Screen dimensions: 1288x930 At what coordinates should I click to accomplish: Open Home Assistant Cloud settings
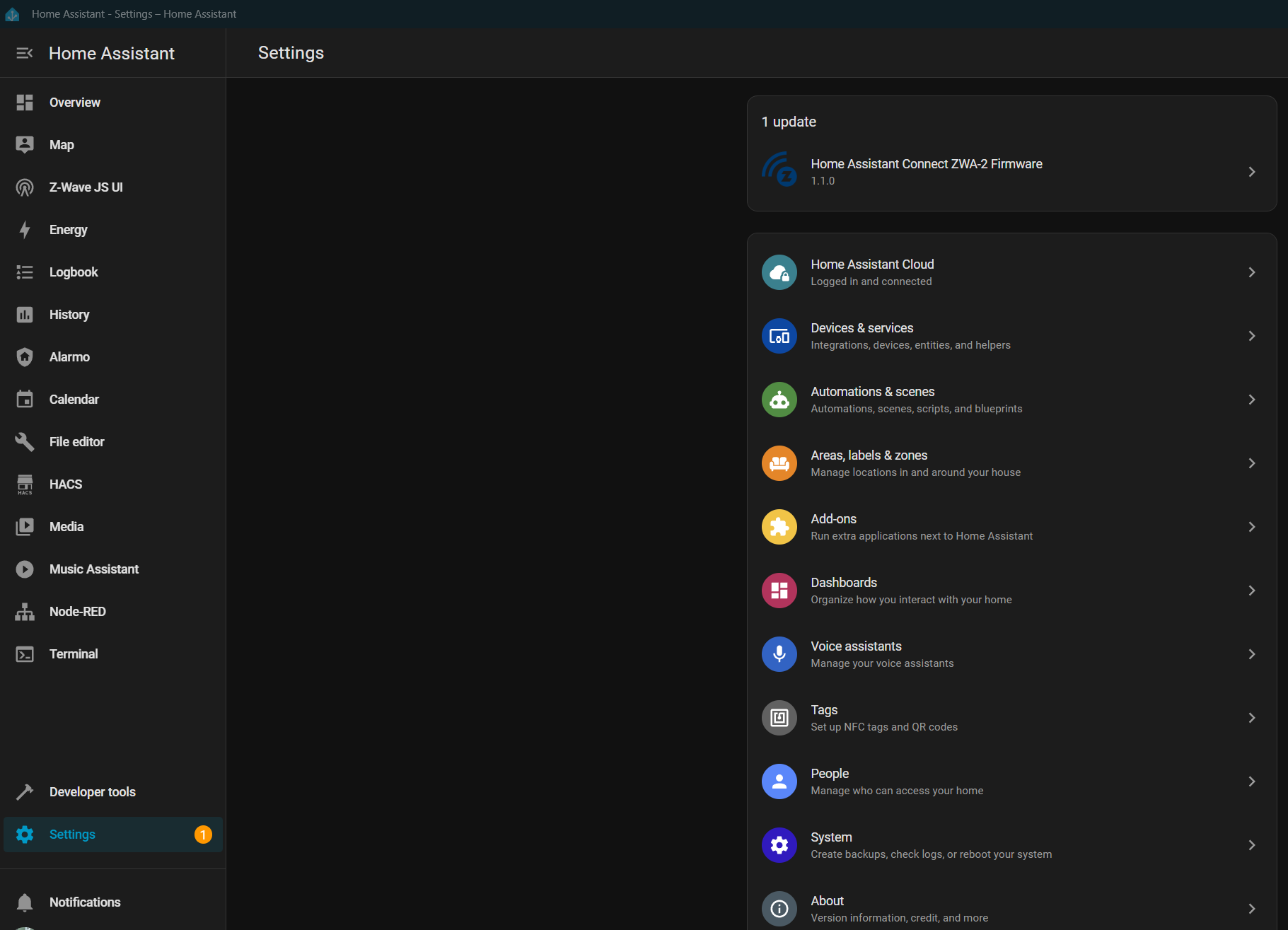(x=872, y=272)
